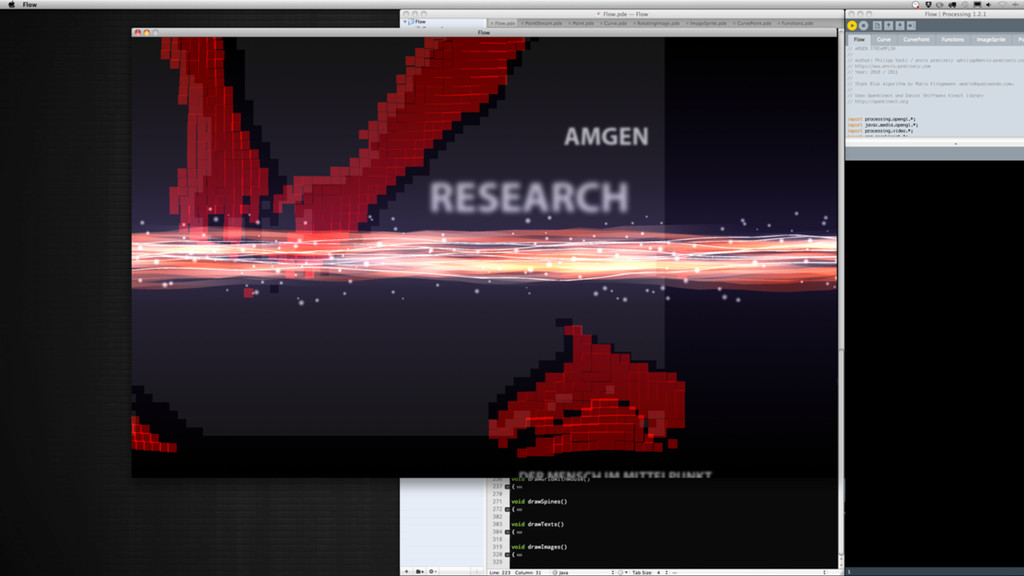The image size is (1024, 576).
Task: Switch to the Flow tab in Processing
Action: [x=859, y=40]
